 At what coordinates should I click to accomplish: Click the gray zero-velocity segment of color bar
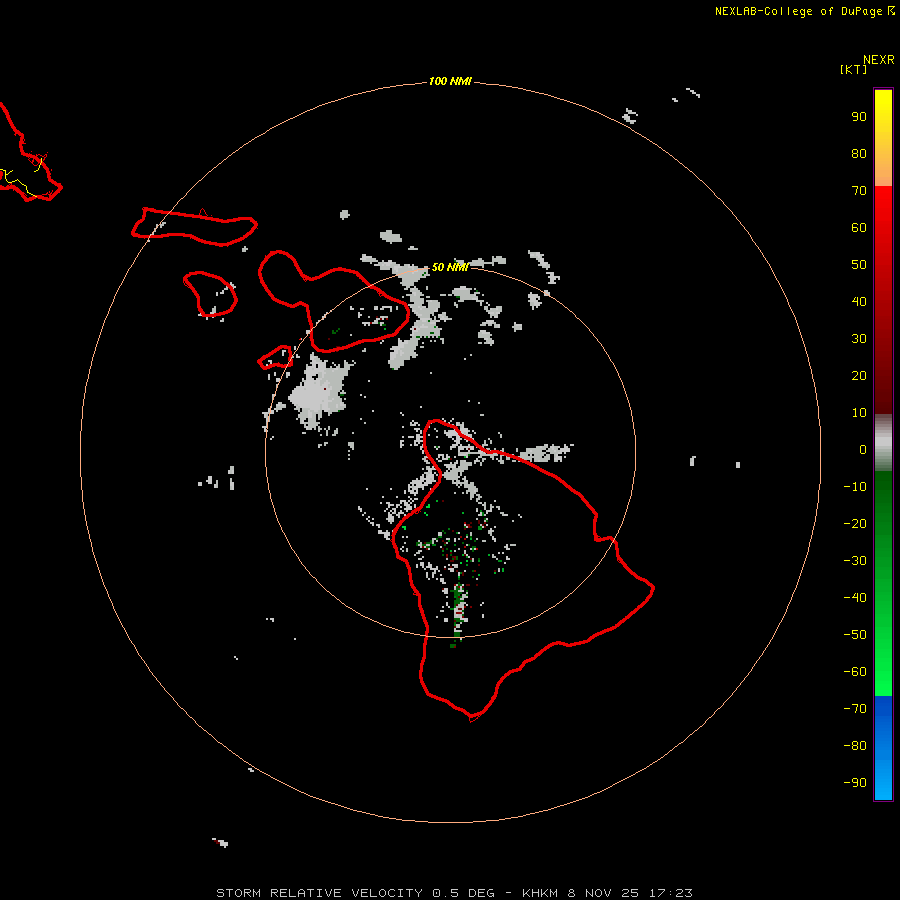pos(883,443)
